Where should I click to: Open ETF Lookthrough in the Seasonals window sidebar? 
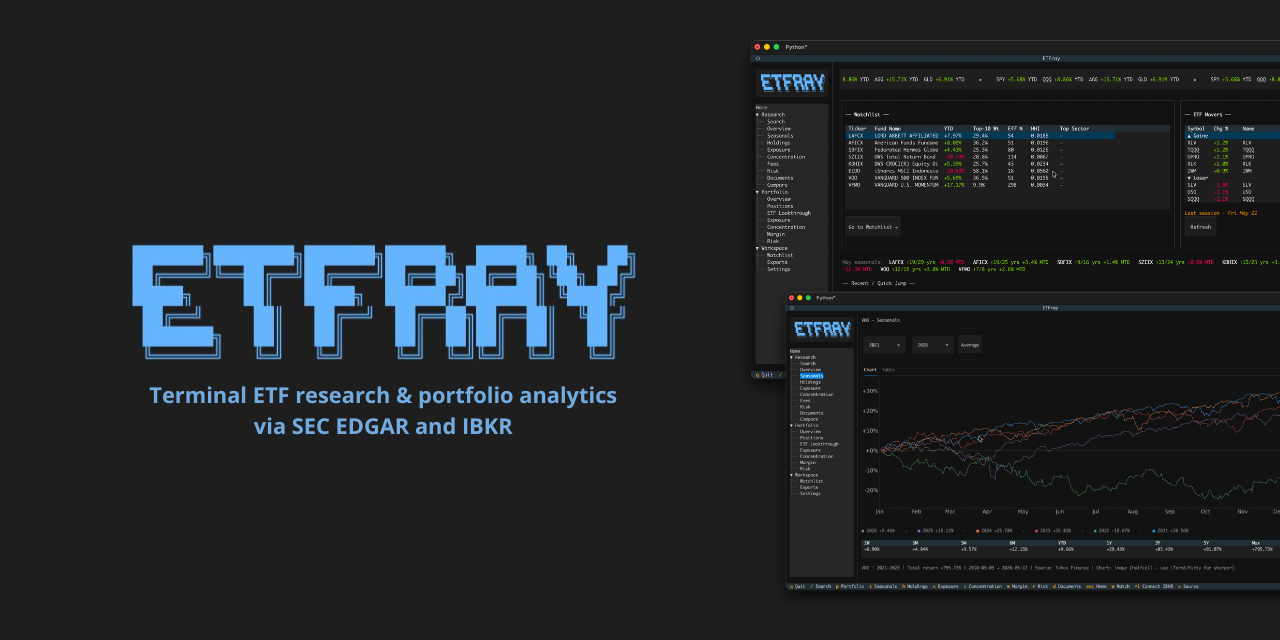tap(819, 444)
